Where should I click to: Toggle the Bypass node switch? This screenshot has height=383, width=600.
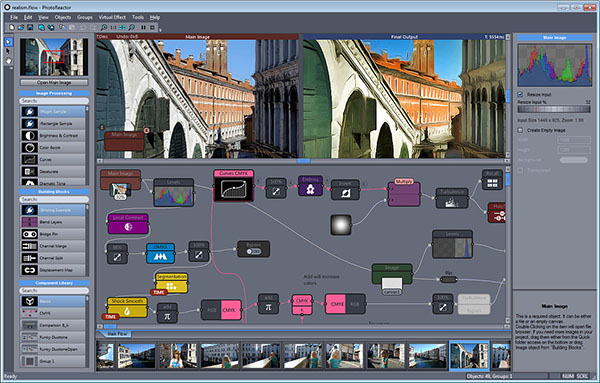(253, 251)
